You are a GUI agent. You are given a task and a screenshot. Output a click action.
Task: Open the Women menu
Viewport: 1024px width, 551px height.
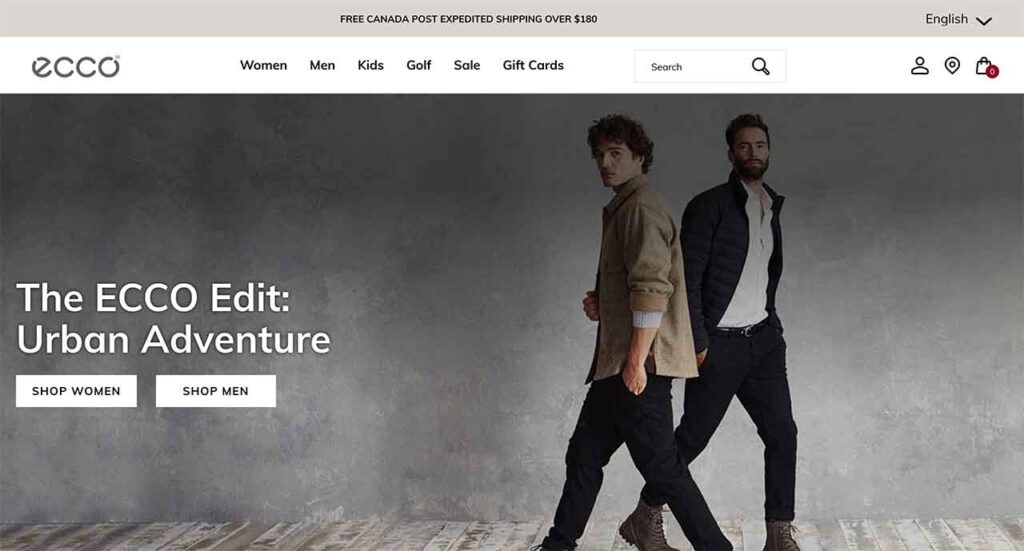[263, 65]
